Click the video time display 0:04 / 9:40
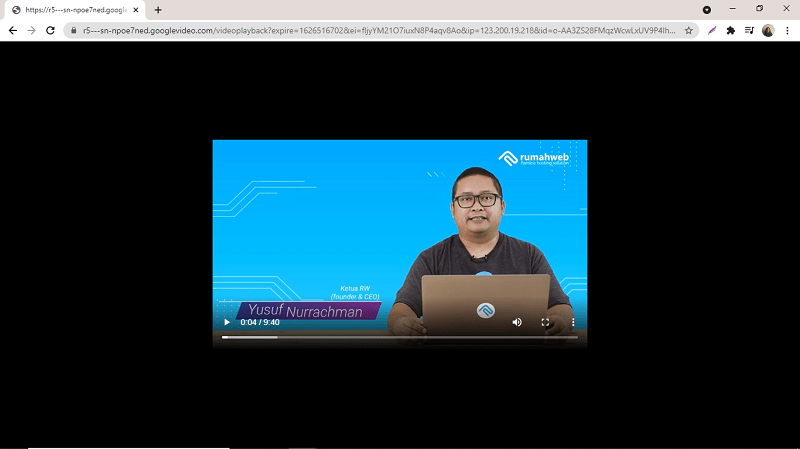The height and width of the screenshot is (449, 800). 260,322
